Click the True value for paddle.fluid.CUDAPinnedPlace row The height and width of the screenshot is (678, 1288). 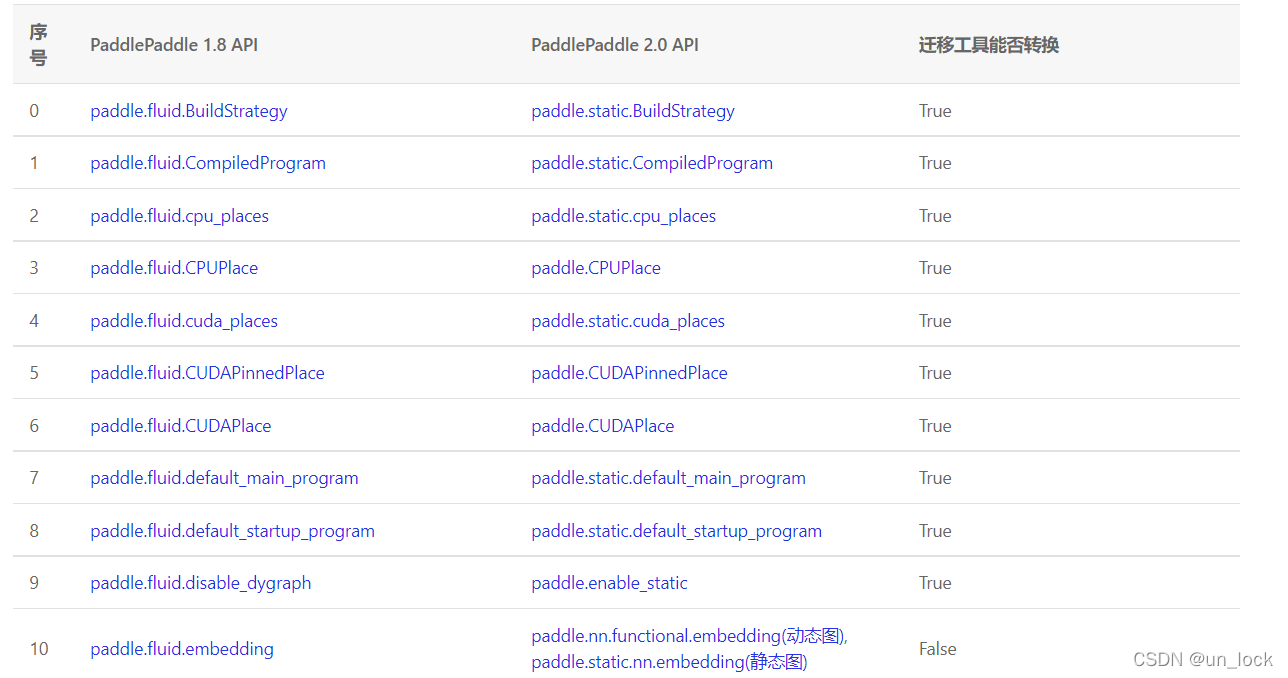pos(935,373)
